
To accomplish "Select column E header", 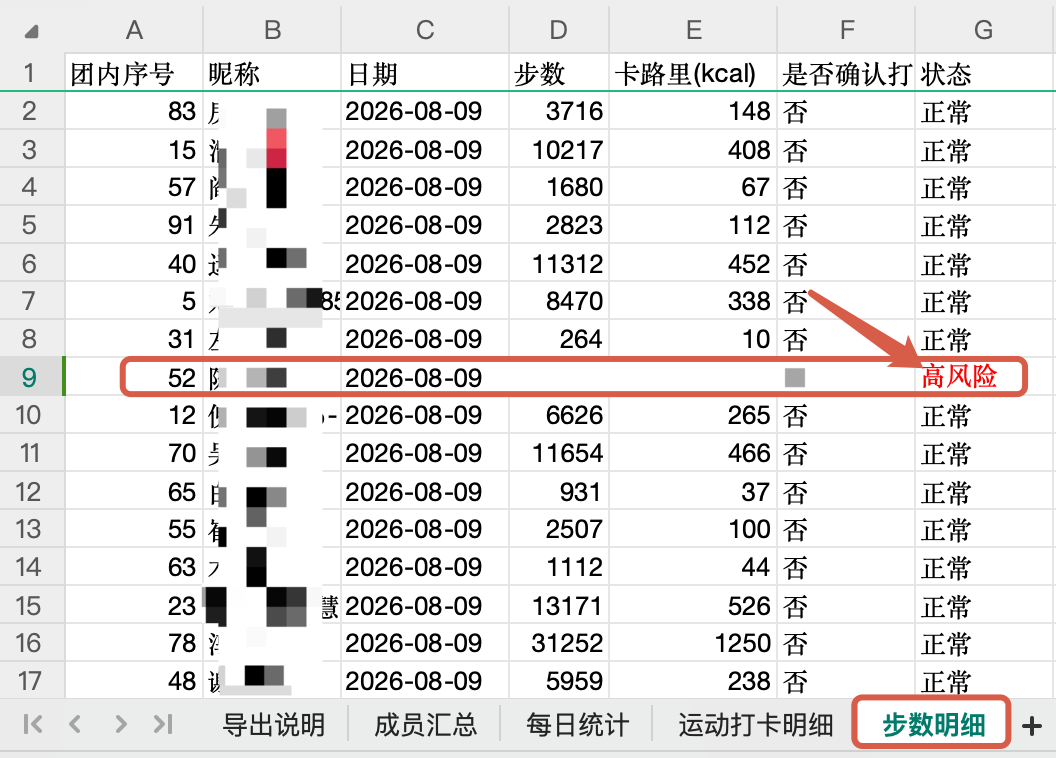I will pos(693,30).
